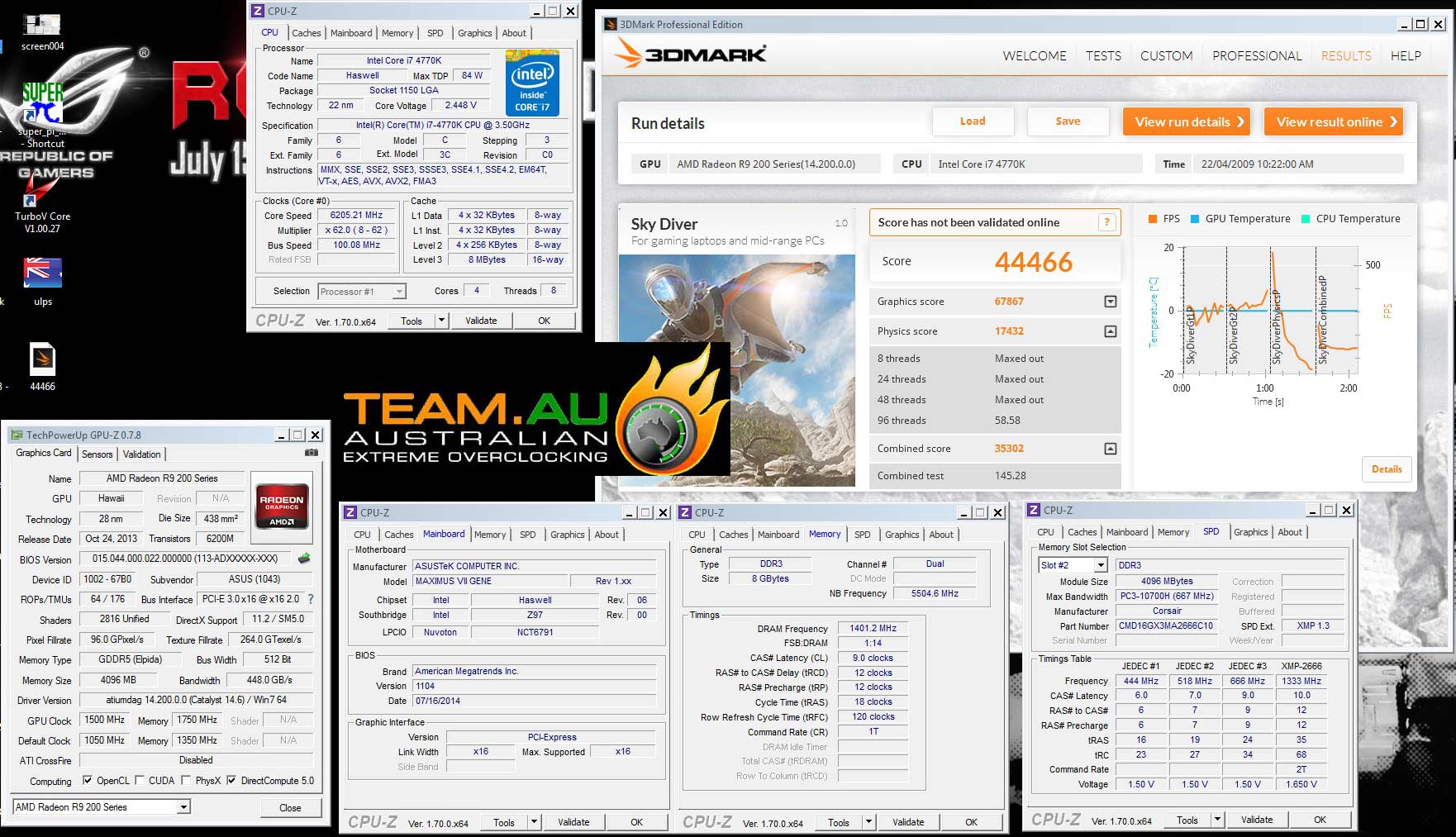Toggle the CUDA checkbox in GPU-Z

coord(140,780)
